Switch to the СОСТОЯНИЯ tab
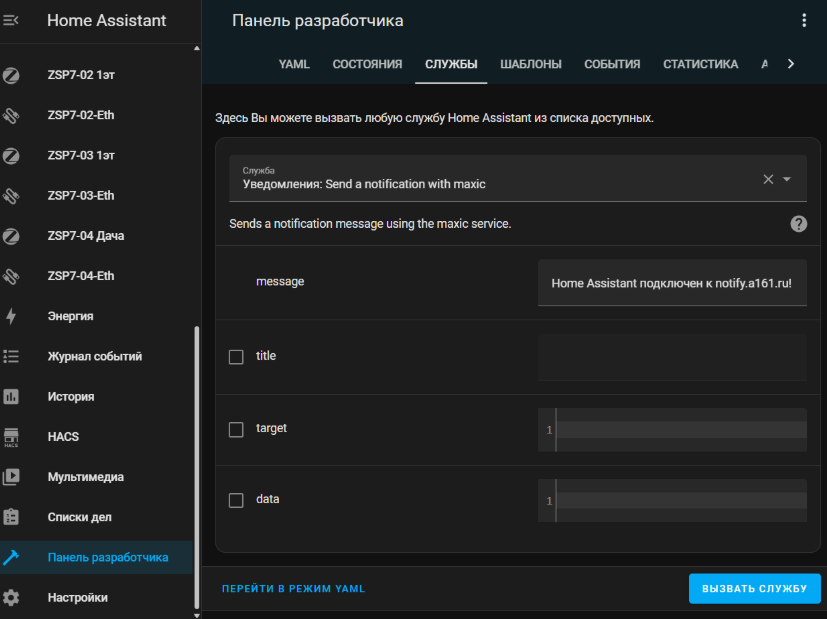 click(367, 64)
